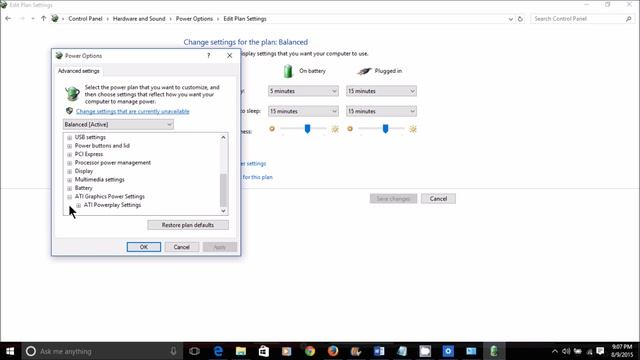Open On battery display-off 5 minutes dropdown
This screenshot has width=640, height=360.
(303, 91)
